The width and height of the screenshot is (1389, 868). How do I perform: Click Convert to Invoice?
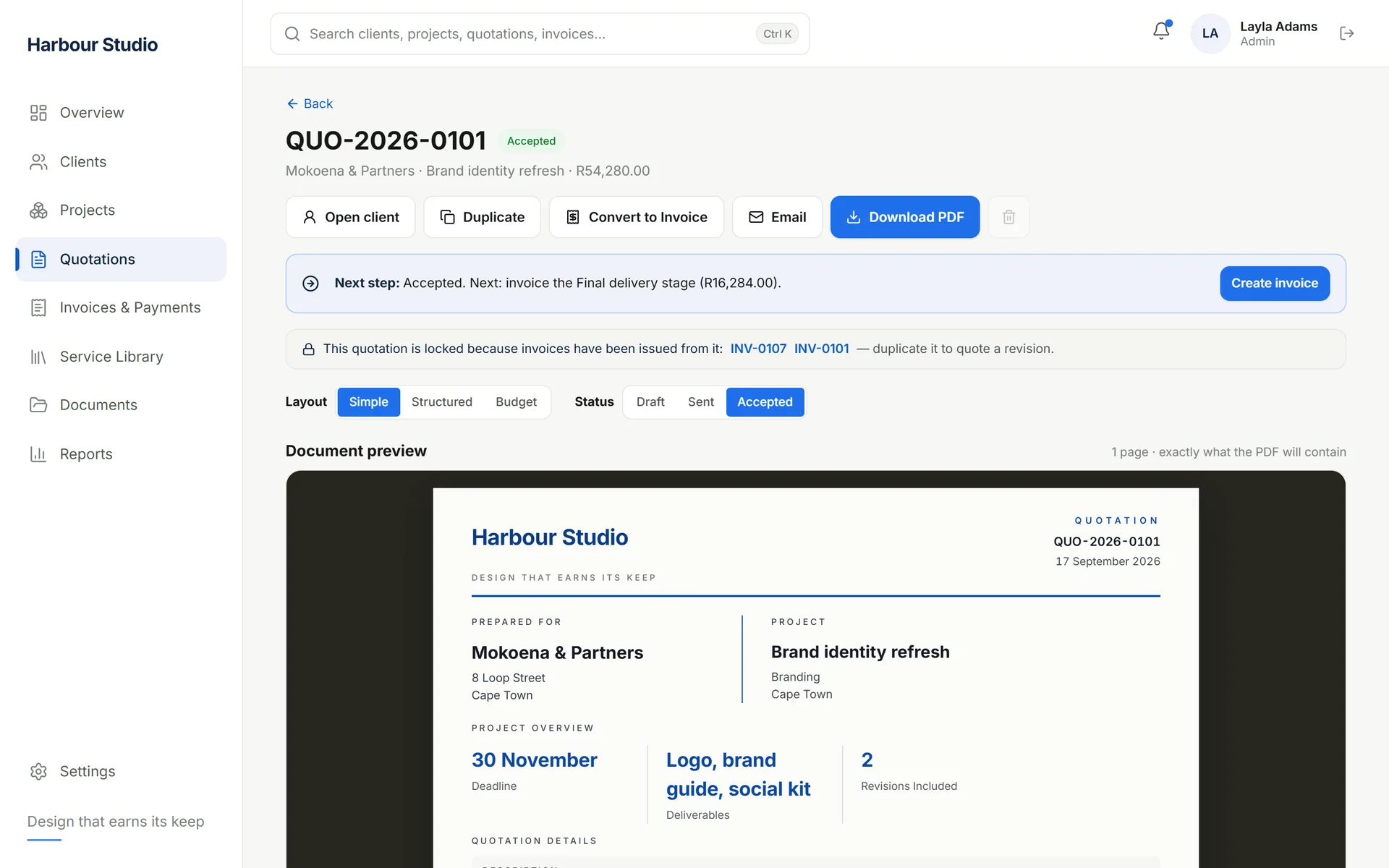tap(636, 217)
